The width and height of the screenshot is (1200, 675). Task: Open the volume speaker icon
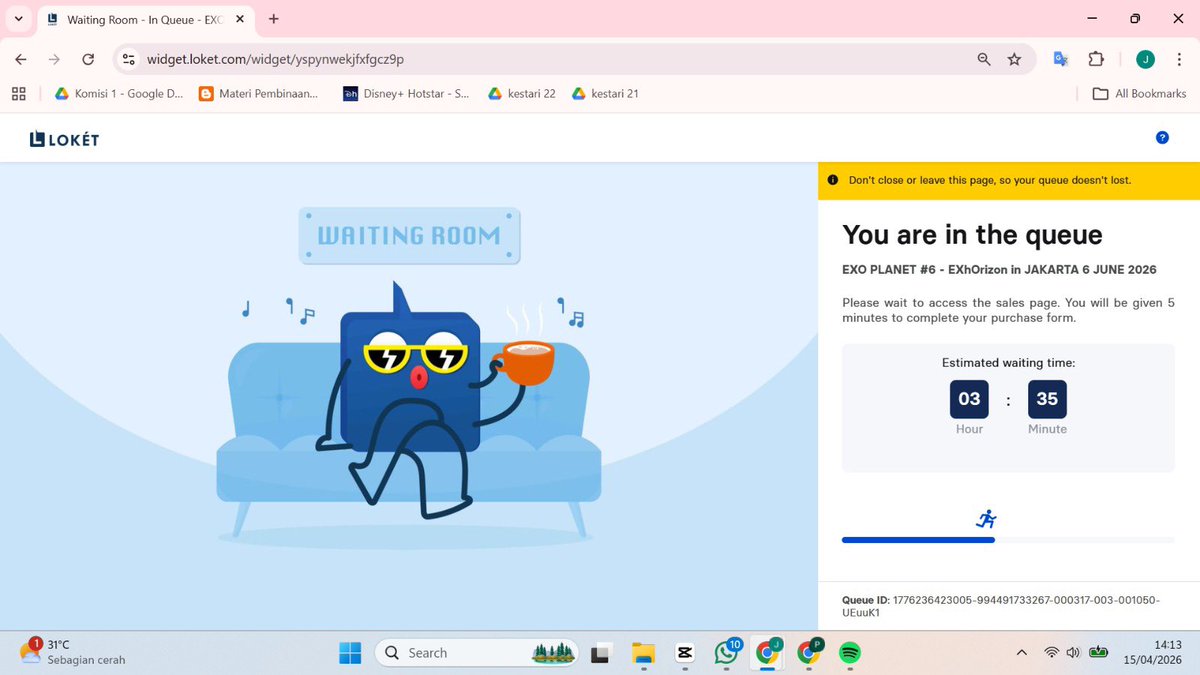[x=1073, y=653]
